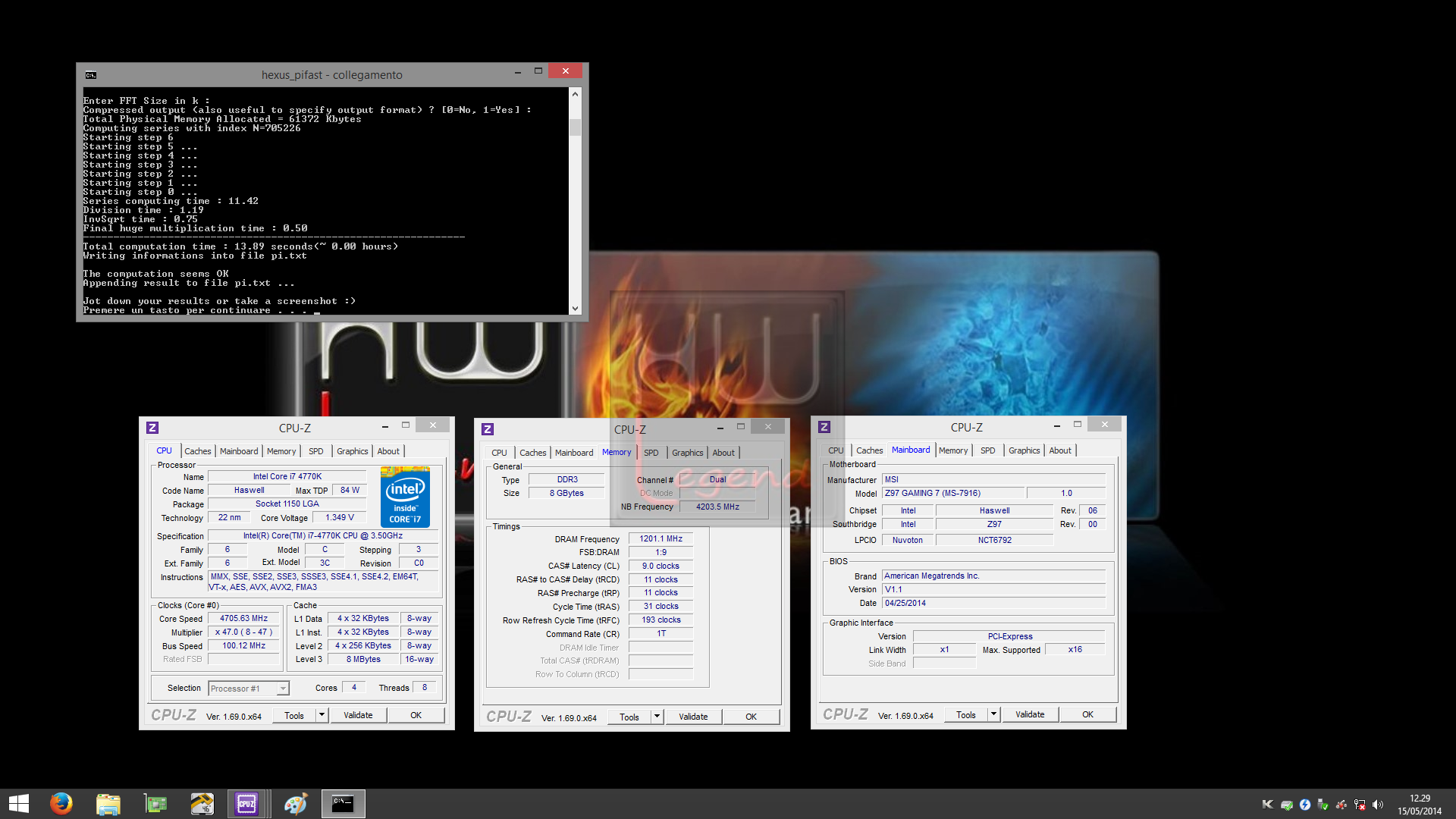Click the LPCIO value NCT6792
The width and height of the screenshot is (1456, 819).
(994, 541)
